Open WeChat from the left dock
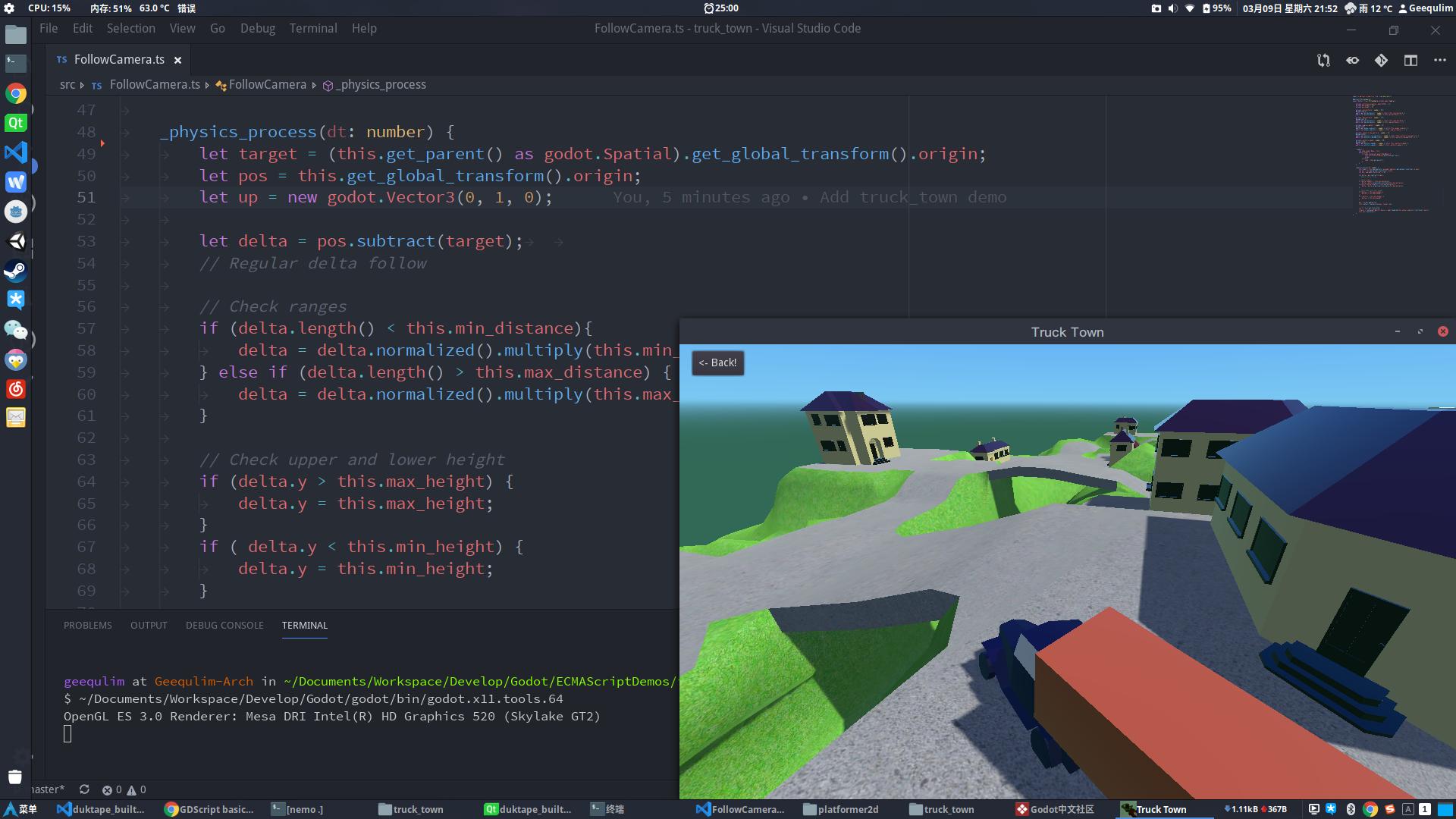 click(x=15, y=331)
